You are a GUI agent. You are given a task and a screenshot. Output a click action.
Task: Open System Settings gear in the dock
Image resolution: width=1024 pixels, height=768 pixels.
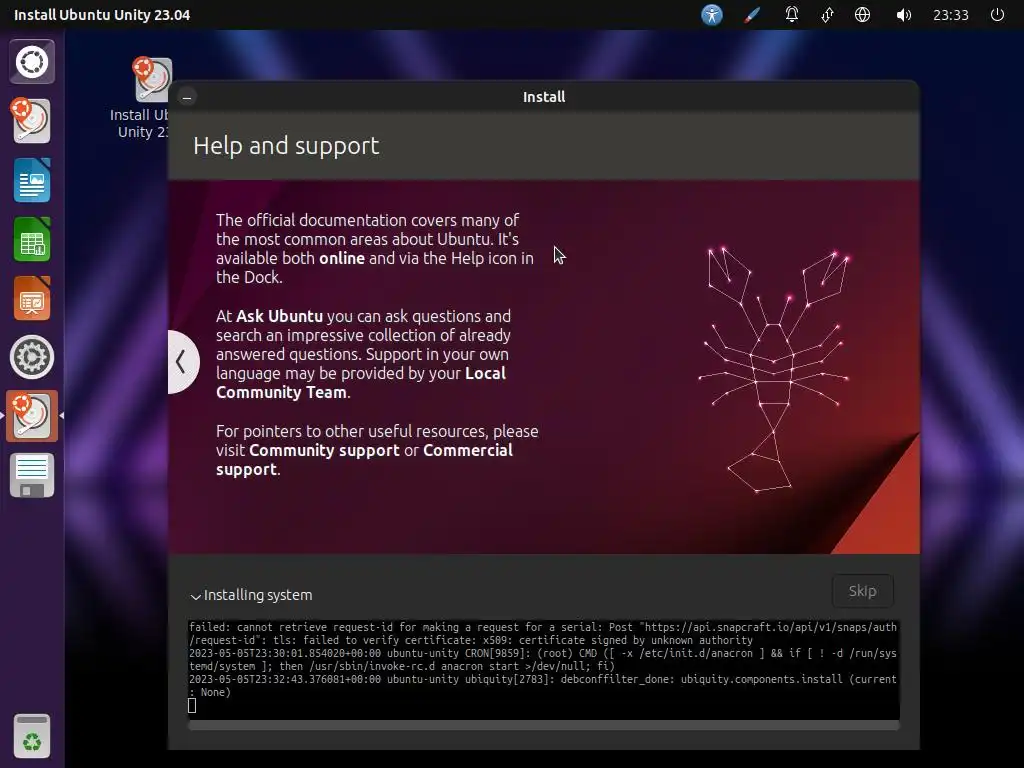pos(32,357)
